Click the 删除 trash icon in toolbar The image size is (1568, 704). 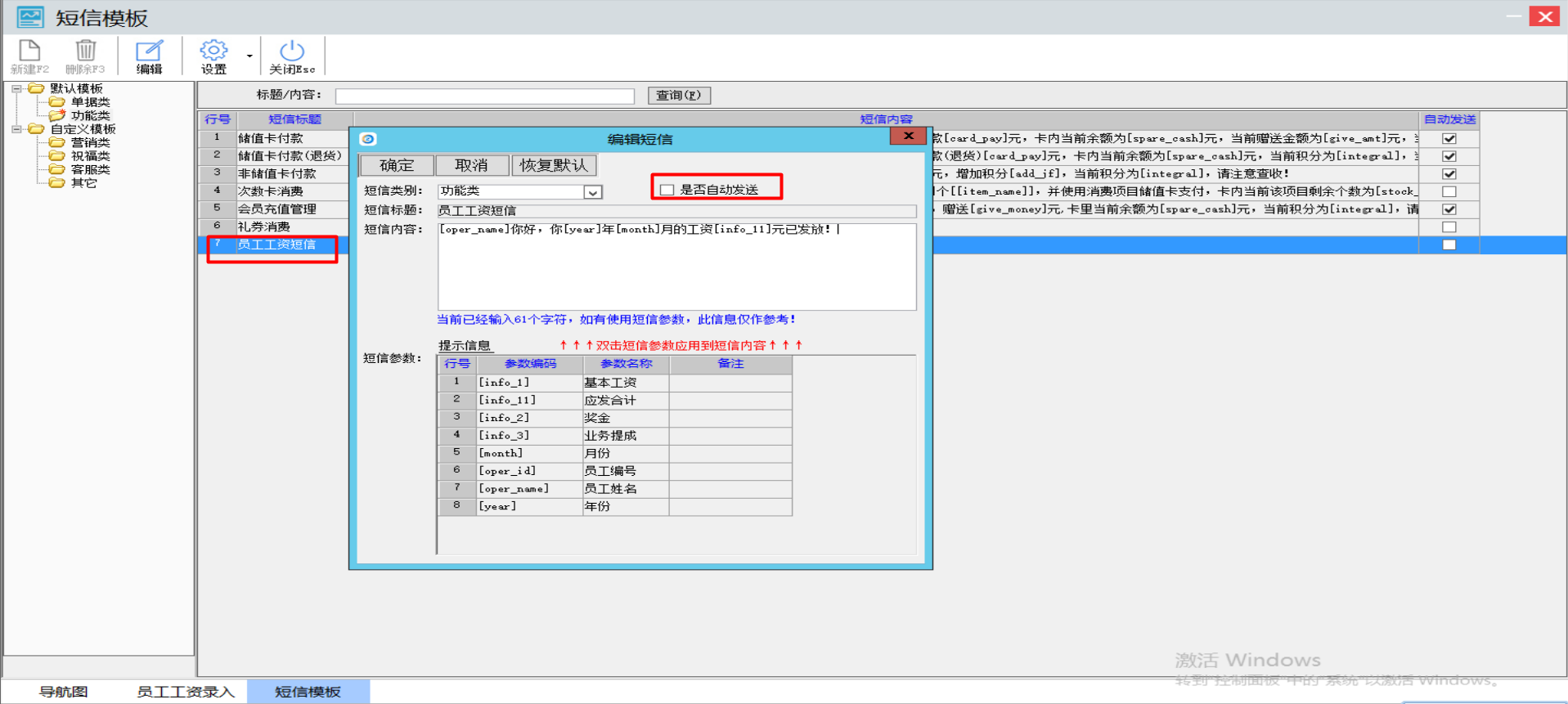coord(85,51)
